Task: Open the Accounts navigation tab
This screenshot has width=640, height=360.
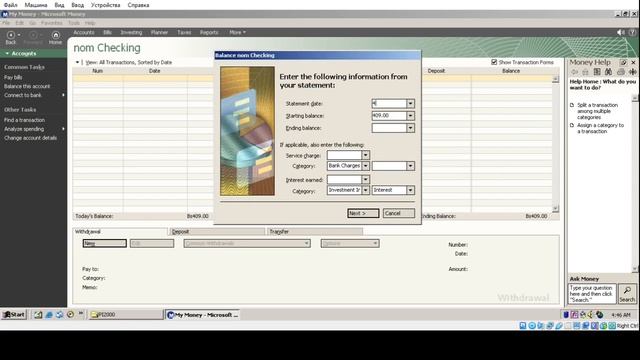Action: (x=84, y=32)
